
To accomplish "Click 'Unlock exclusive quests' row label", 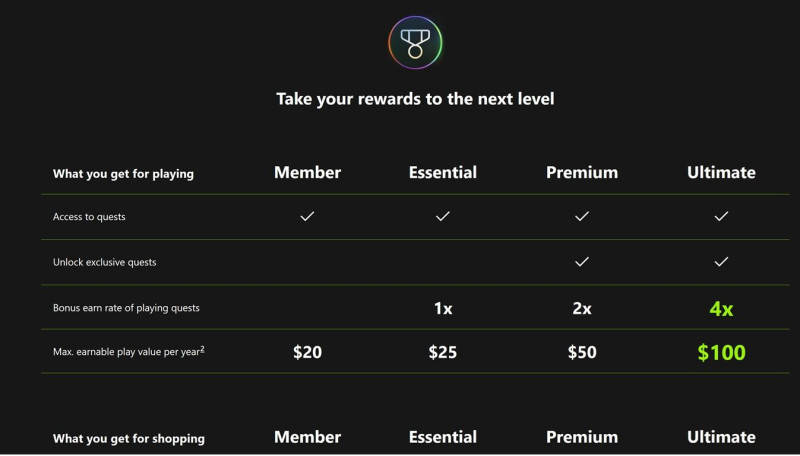I will [x=104, y=262].
